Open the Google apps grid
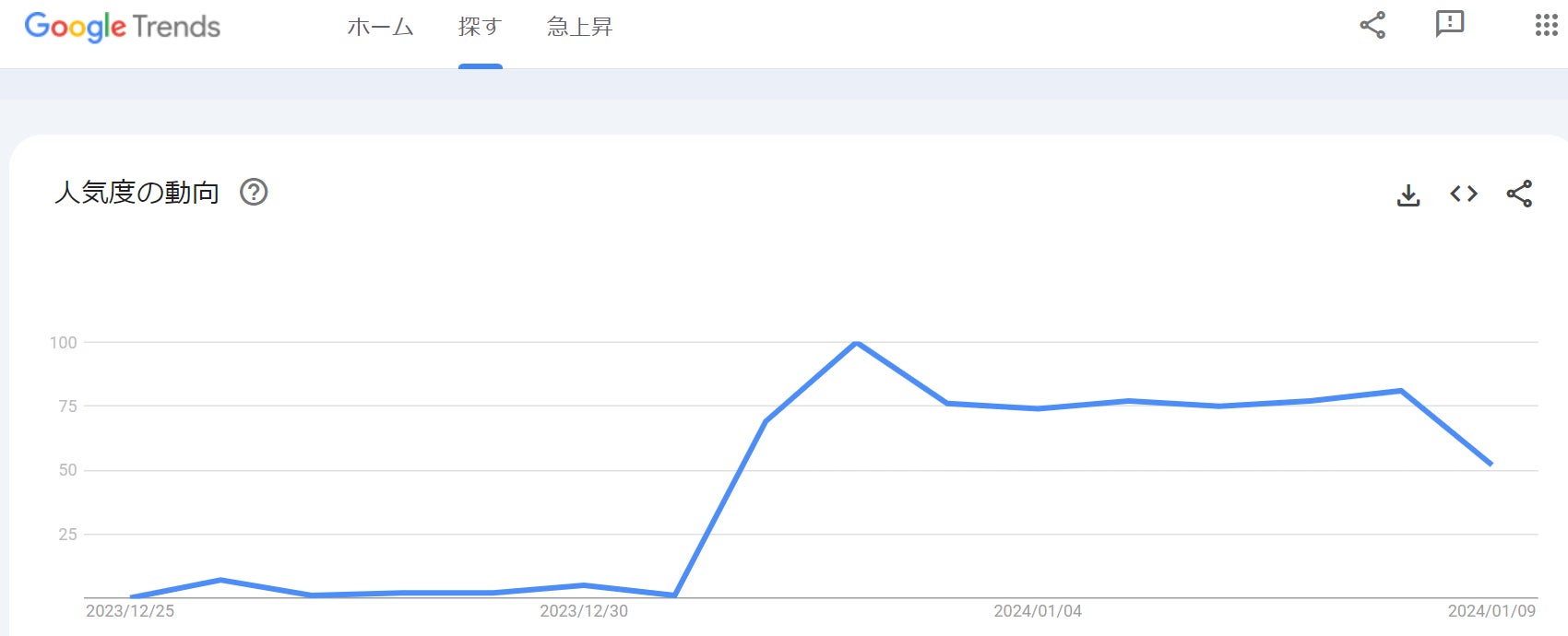Viewport: 1568px width, 636px height. 1546,25
